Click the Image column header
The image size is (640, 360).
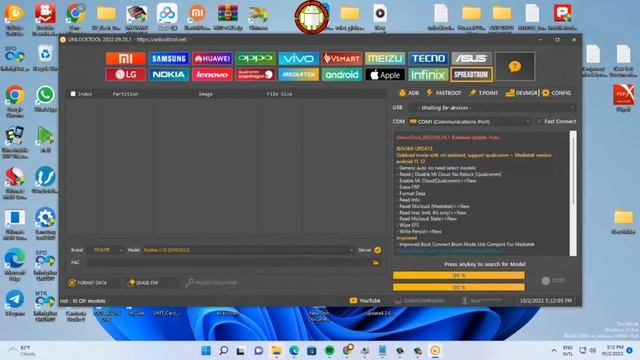coord(205,94)
